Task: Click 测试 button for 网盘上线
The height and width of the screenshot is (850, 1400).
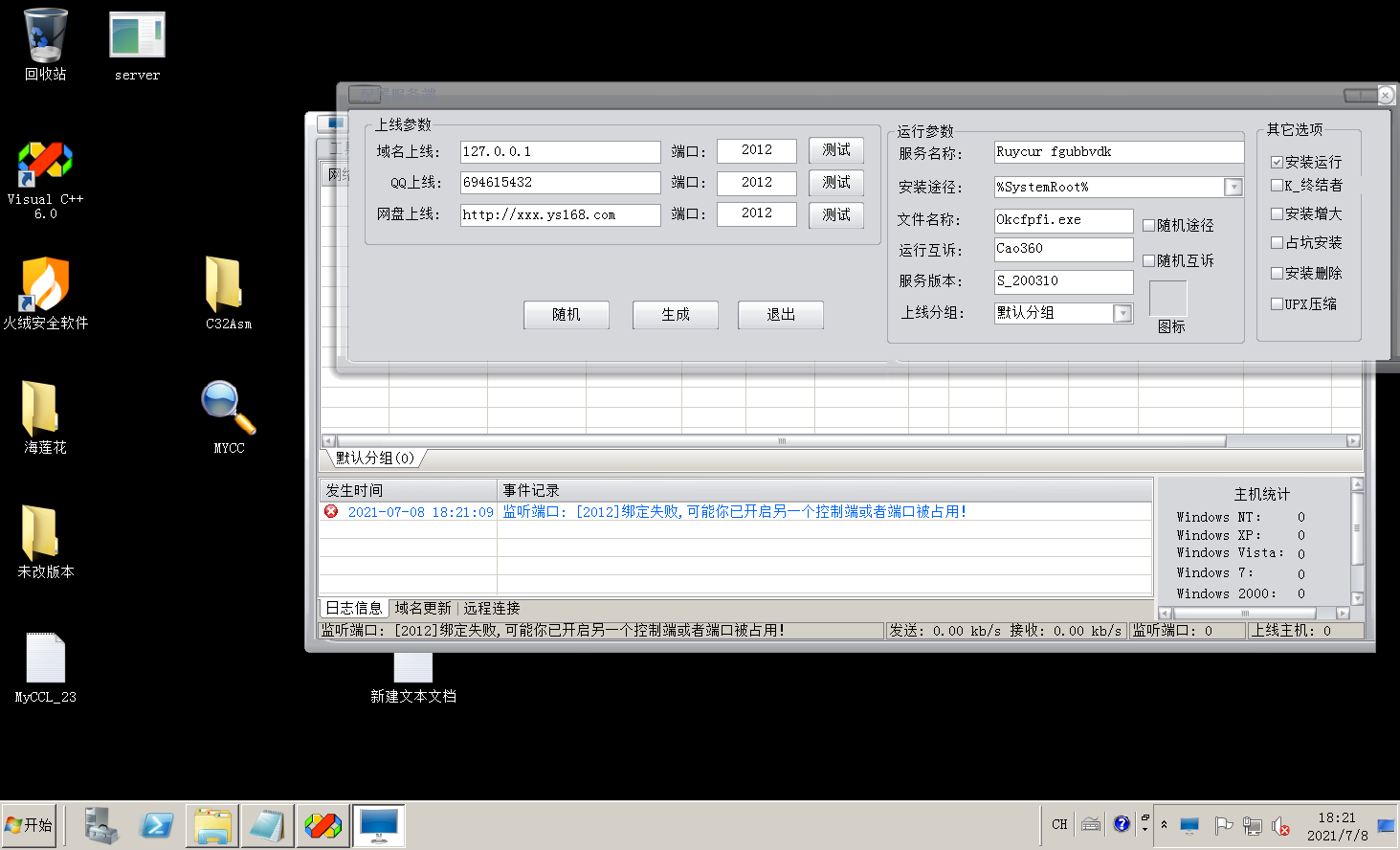Action: coord(836,214)
